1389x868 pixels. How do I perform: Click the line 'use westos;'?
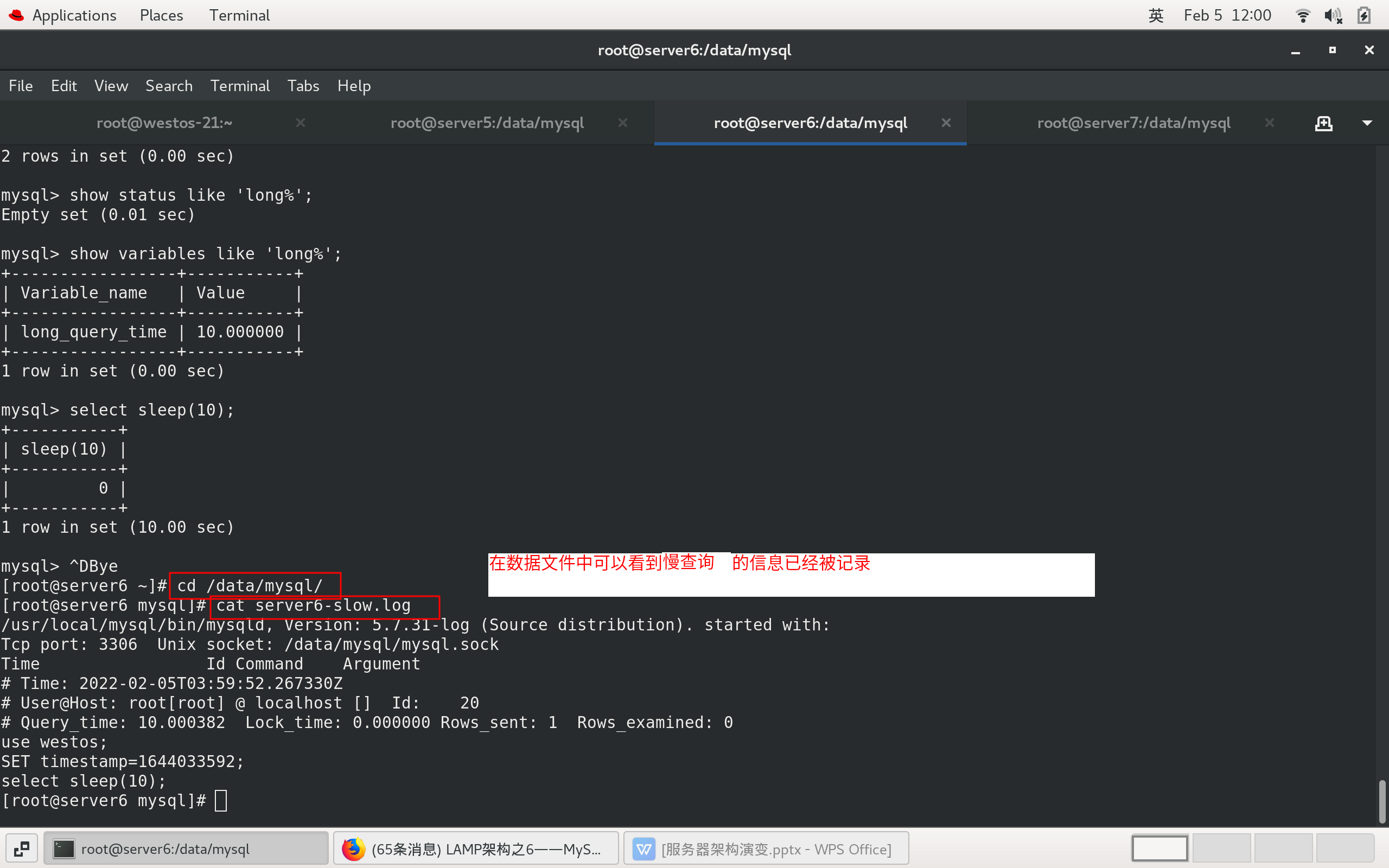click(54, 742)
